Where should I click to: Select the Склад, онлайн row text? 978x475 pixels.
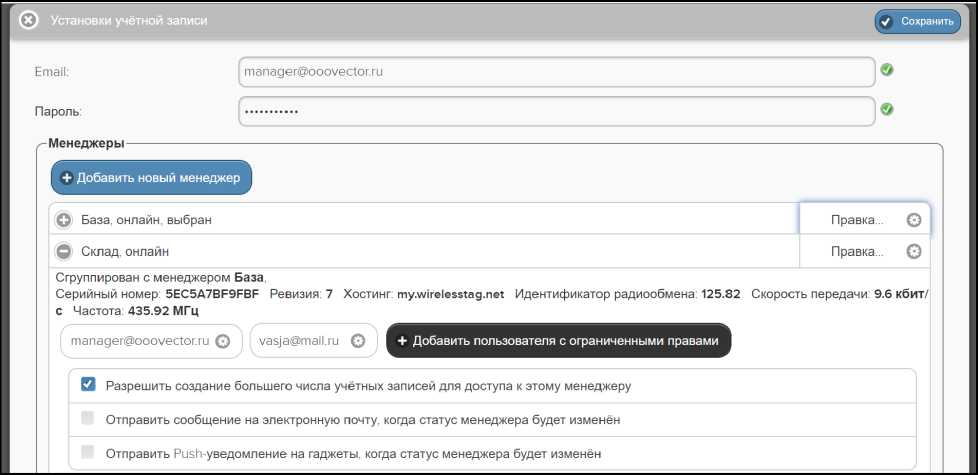125,252
